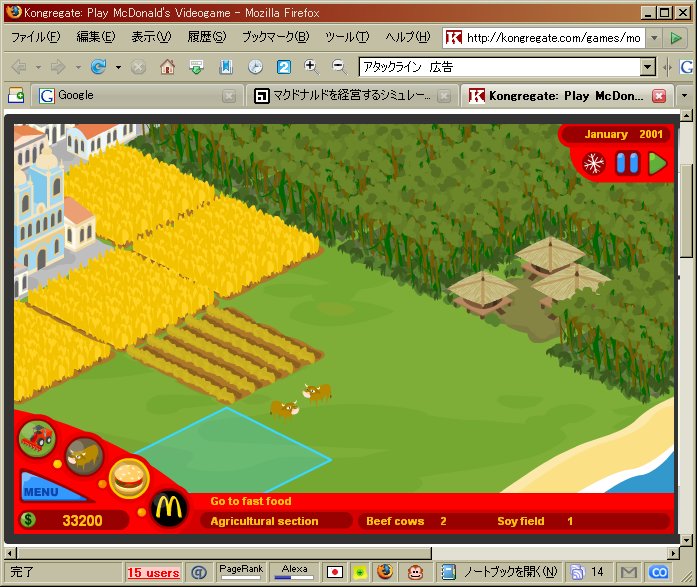
Task: Click the horizontal scrollbar thumb
Action: click(224, 553)
